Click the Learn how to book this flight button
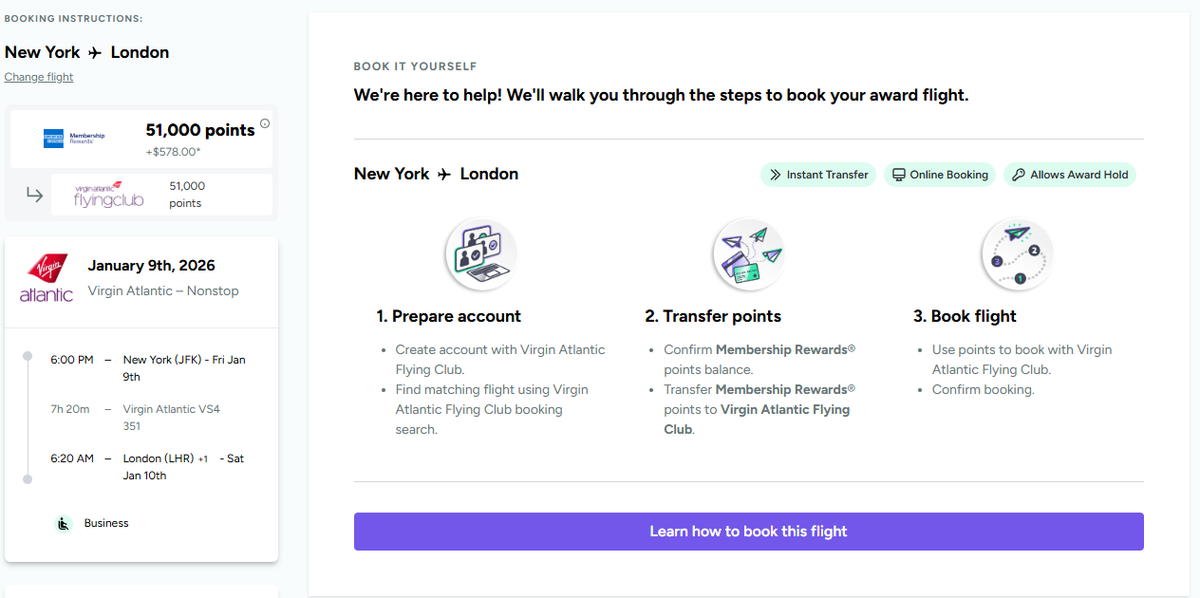The height and width of the screenshot is (598, 1200). point(748,531)
